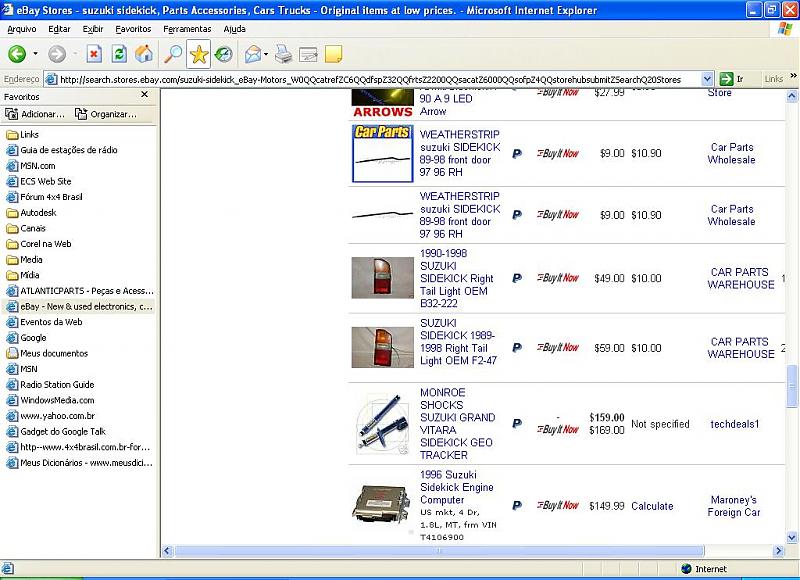Click the Calculate shipping link
The height and width of the screenshot is (580, 800).
pyautogui.click(x=652, y=506)
